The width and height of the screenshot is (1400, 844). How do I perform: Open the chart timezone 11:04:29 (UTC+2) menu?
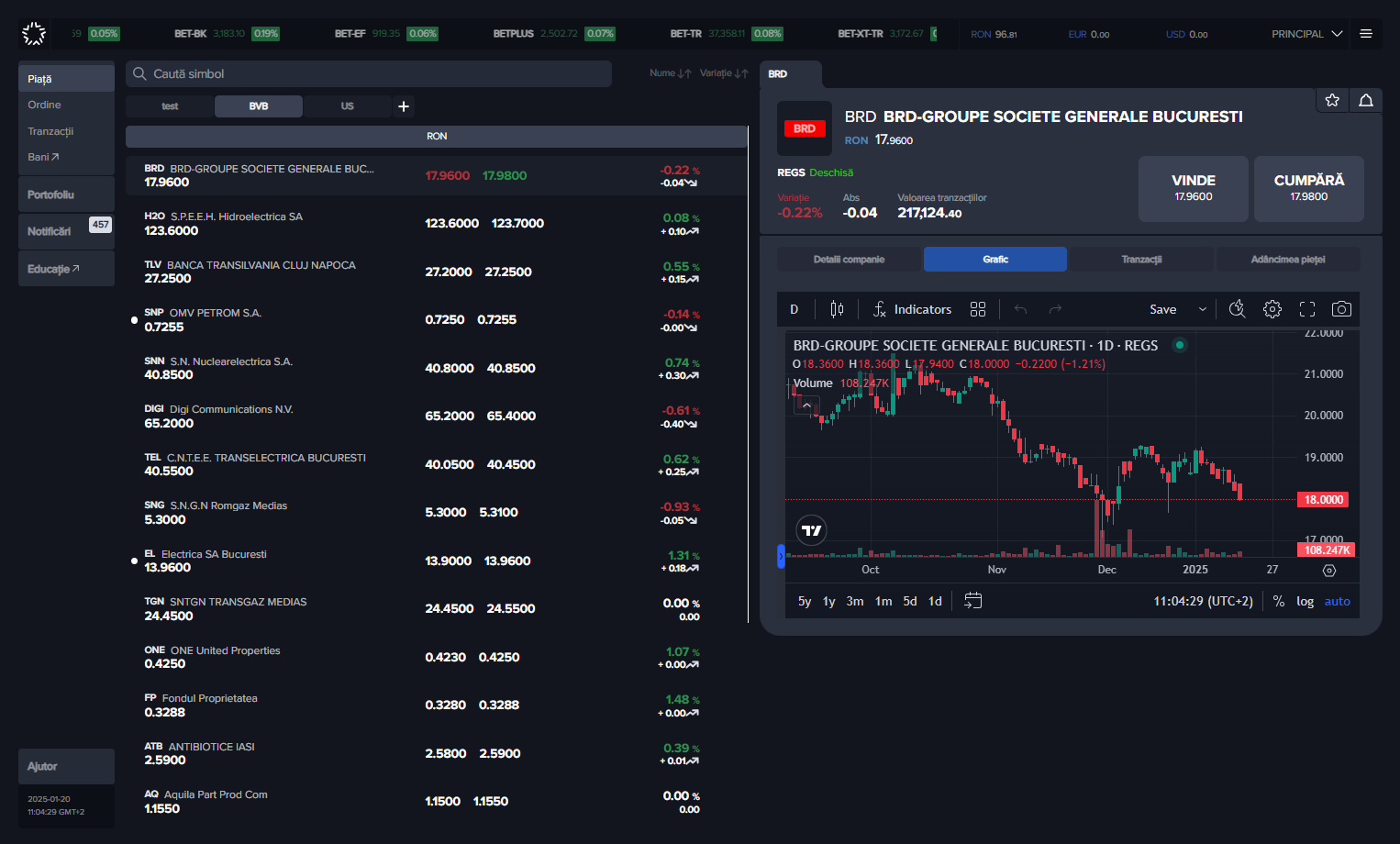(1203, 601)
